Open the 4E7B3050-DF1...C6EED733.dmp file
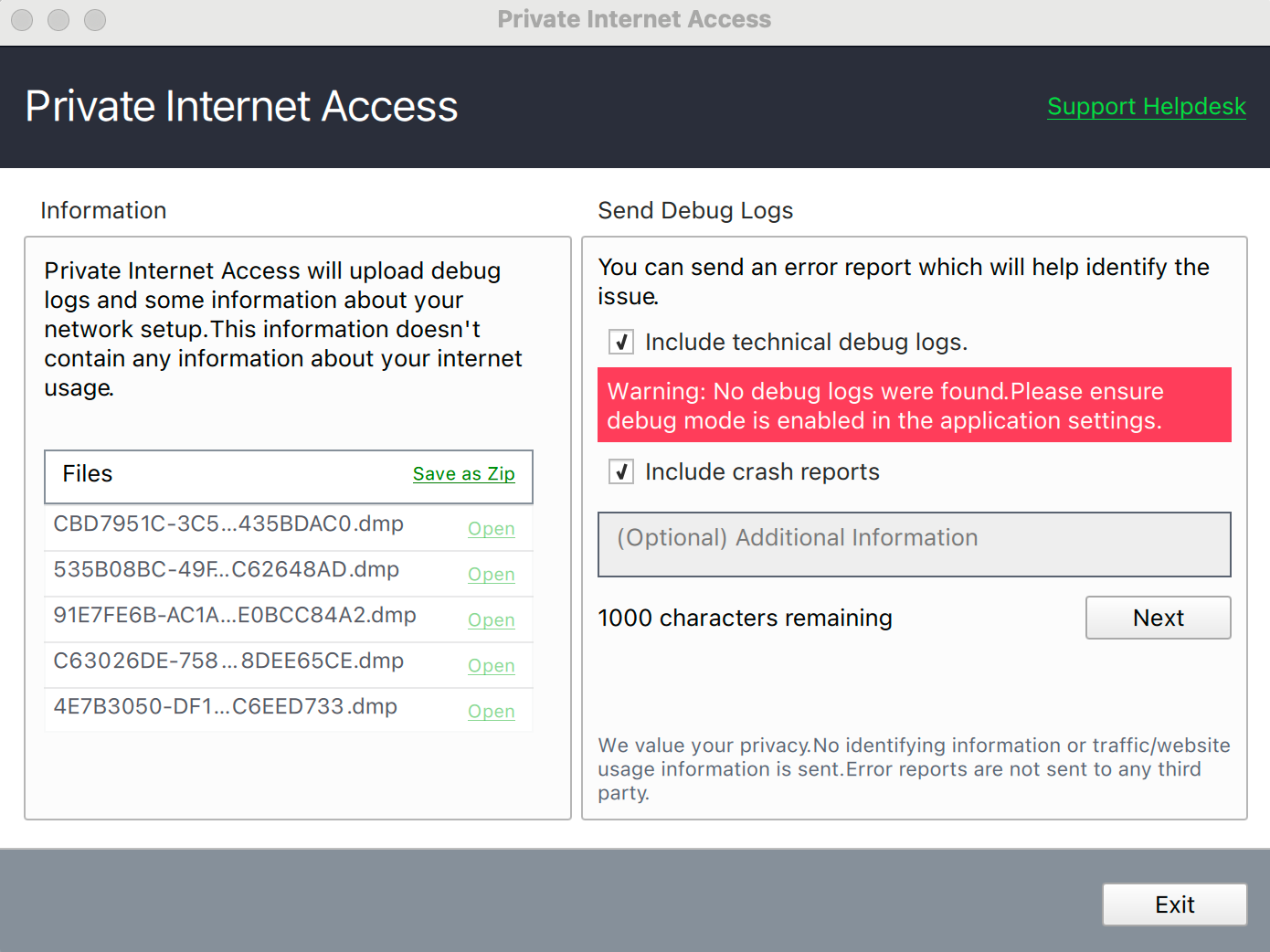Image resolution: width=1270 pixels, height=952 pixels. (x=491, y=712)
